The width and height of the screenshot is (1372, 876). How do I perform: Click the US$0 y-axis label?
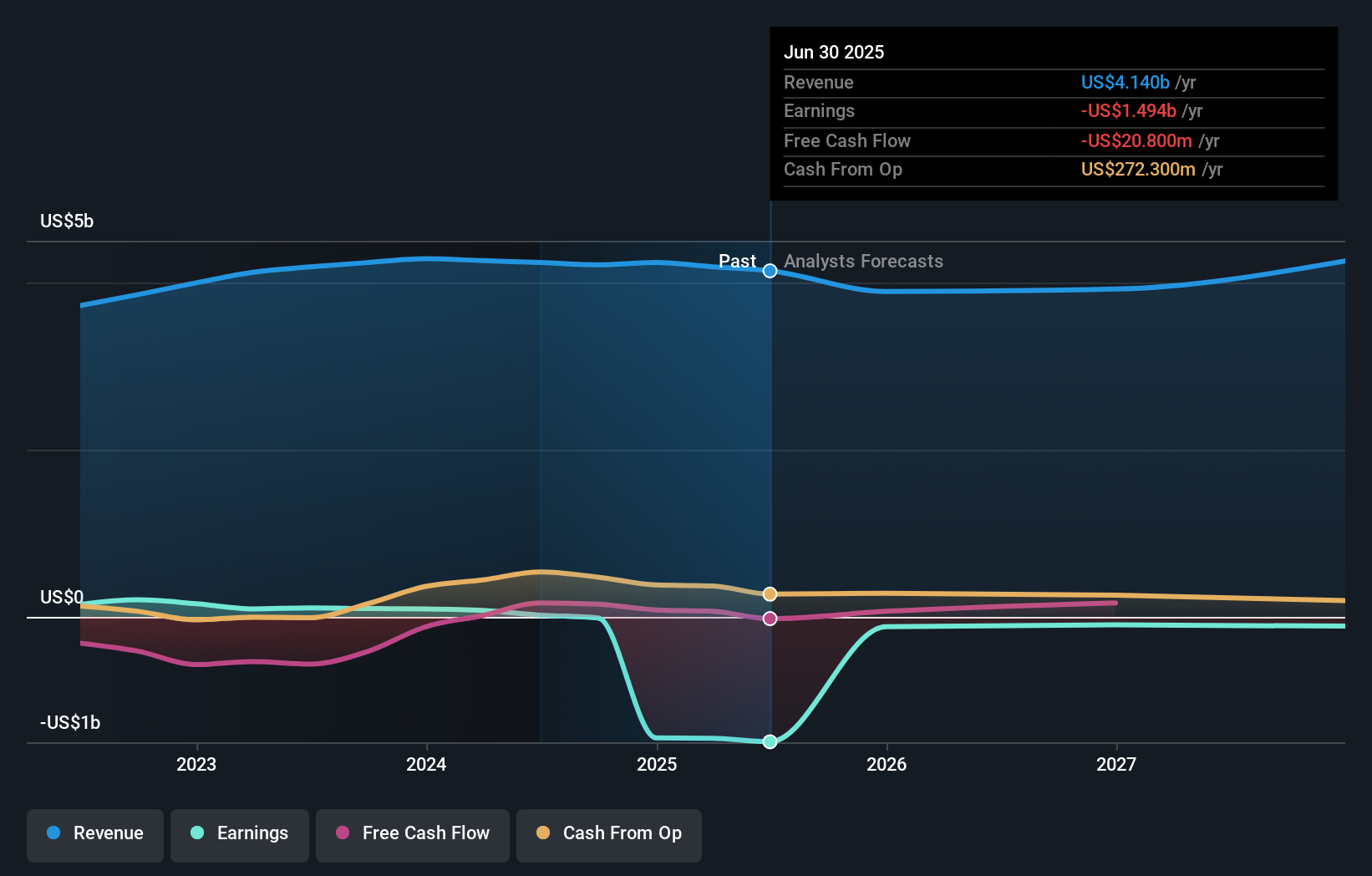pyautogui.click(x=62, y=597)
